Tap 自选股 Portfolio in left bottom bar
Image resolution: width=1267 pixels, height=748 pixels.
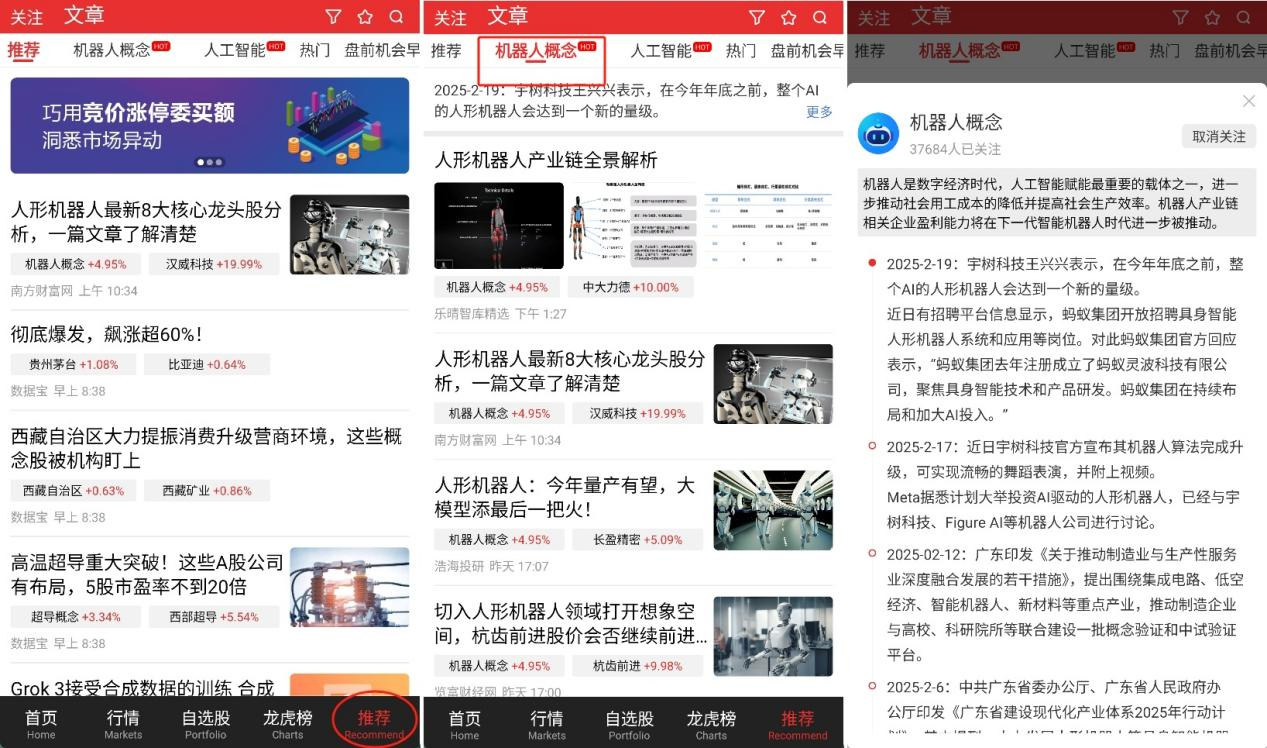(x=206, y=724)
